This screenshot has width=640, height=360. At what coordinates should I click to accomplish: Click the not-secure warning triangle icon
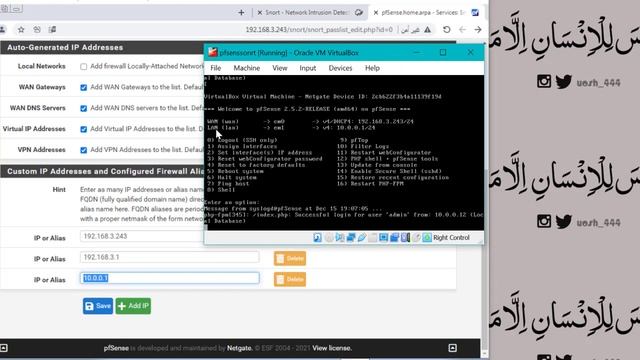pyautogui.click(x=427, y=29)
